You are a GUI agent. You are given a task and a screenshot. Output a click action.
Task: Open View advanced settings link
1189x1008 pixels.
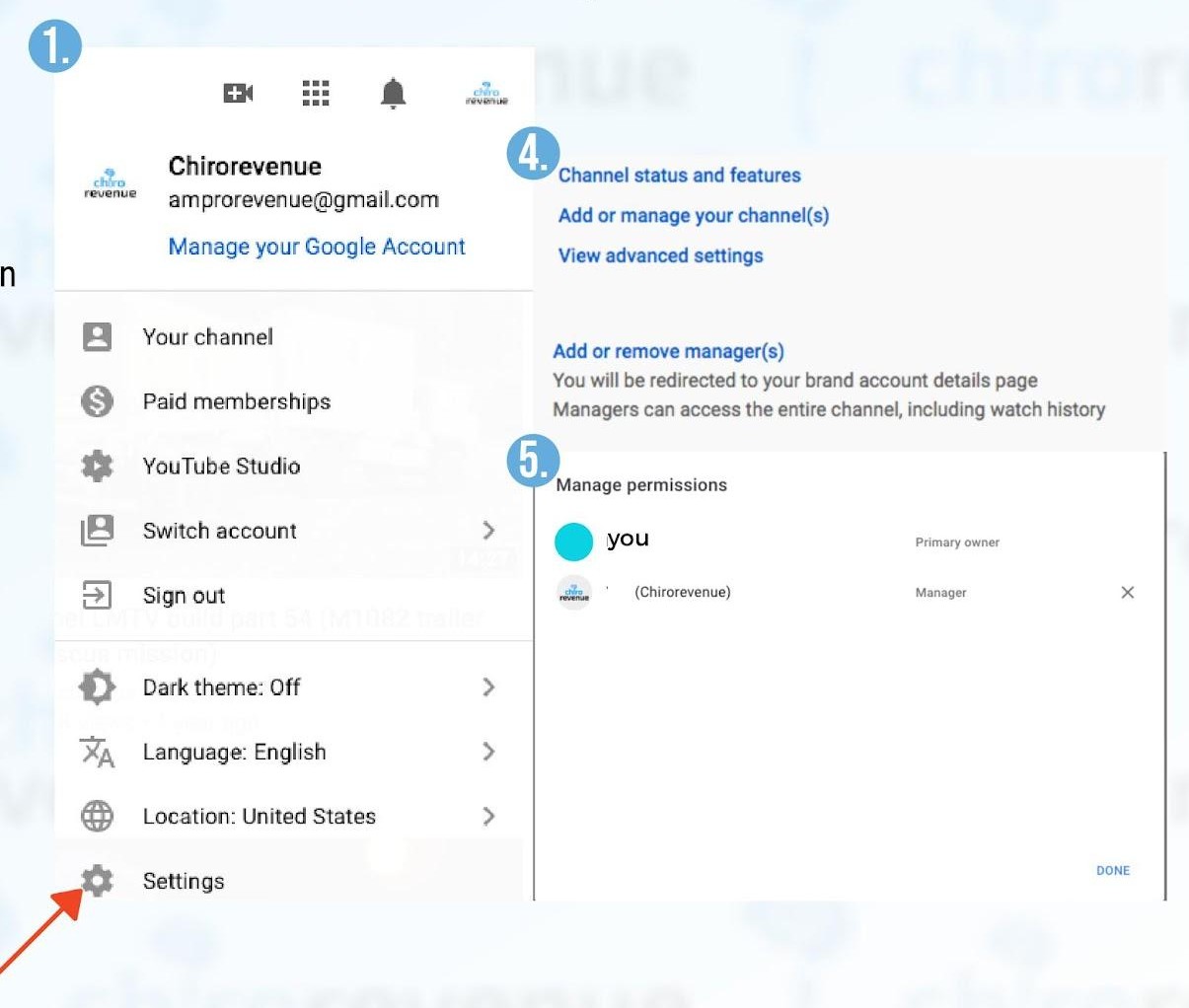[x=660, y=255]
